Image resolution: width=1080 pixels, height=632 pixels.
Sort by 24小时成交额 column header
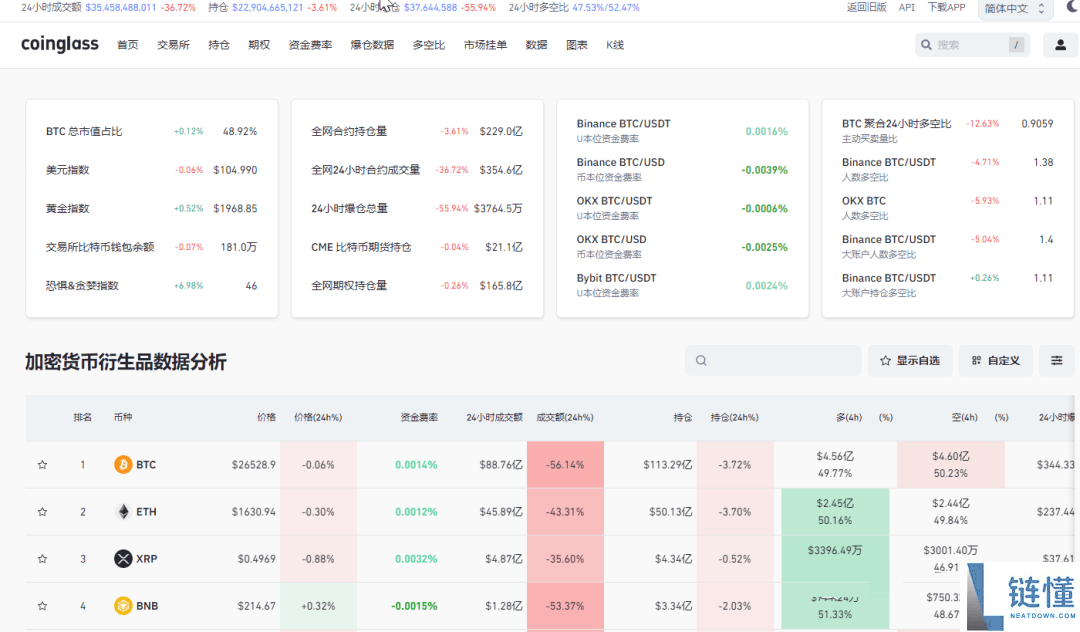tap(495, 417)
